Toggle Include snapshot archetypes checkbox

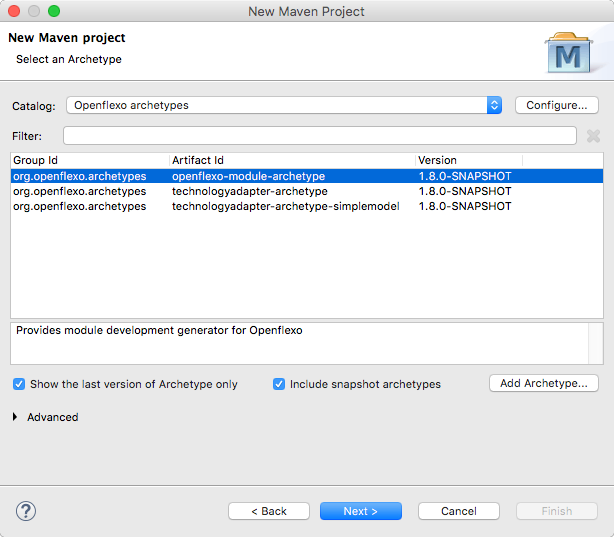279,384
